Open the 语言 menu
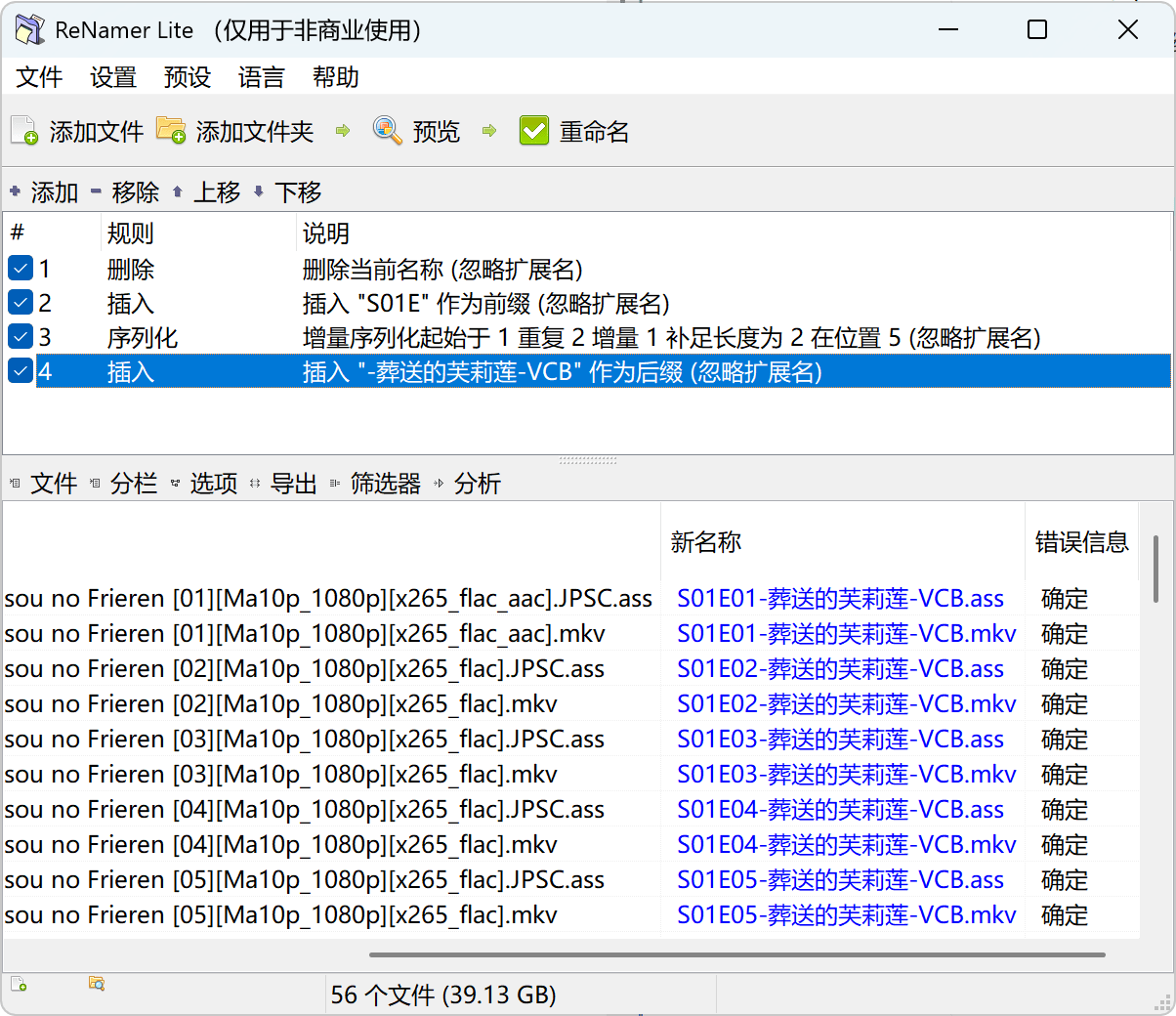Viewport: 1176px width, 1016px height. pos(260,77)
